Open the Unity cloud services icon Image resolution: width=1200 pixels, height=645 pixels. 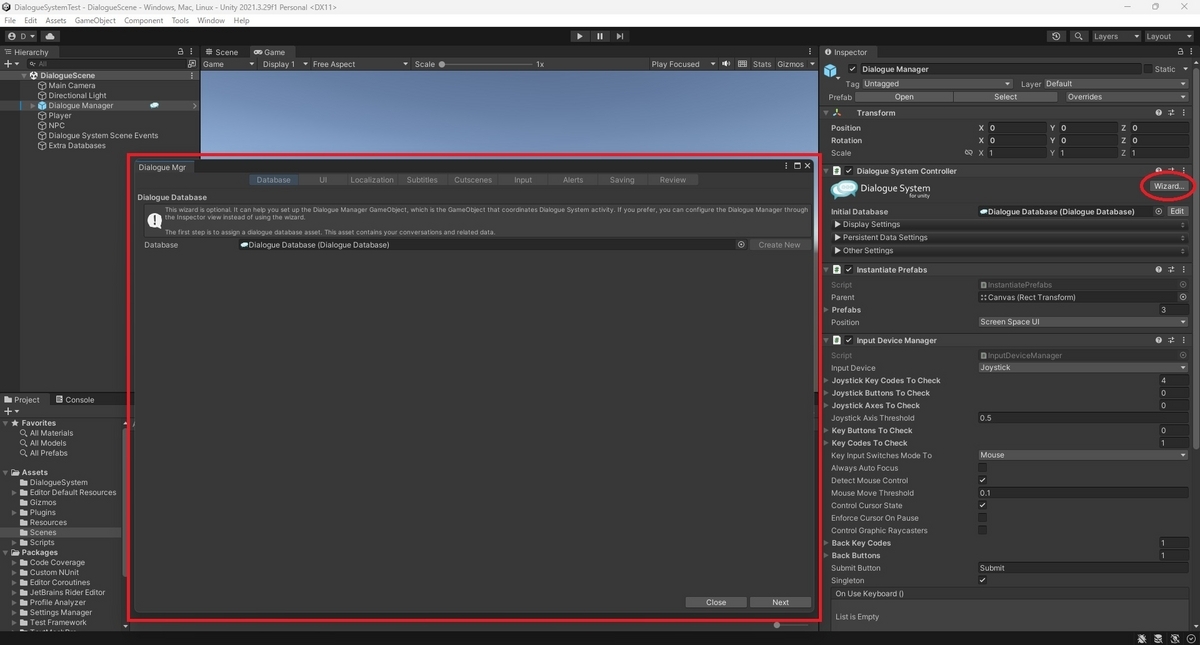click(50, 36)
